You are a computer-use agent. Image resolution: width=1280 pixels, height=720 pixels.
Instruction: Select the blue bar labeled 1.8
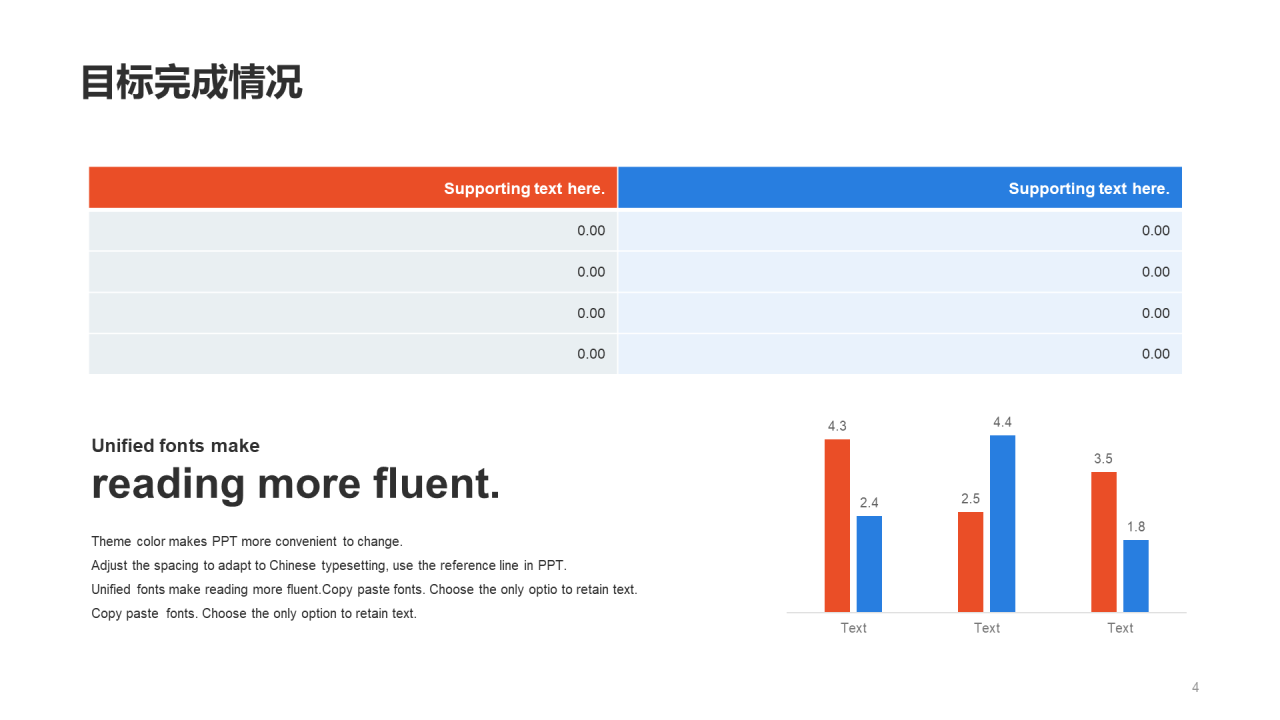(1136, 576)
